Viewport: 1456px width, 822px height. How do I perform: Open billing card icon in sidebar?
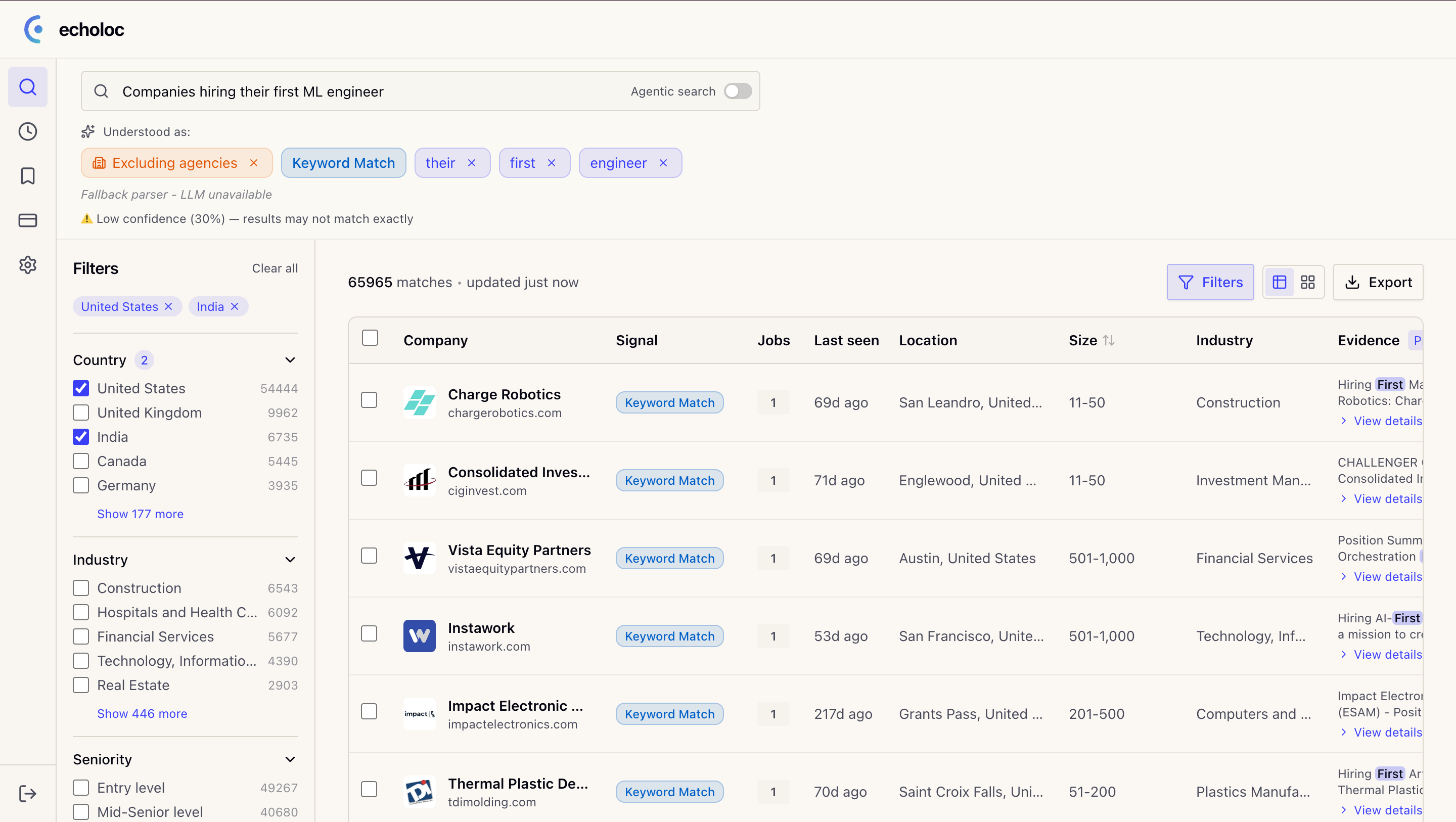28,220
